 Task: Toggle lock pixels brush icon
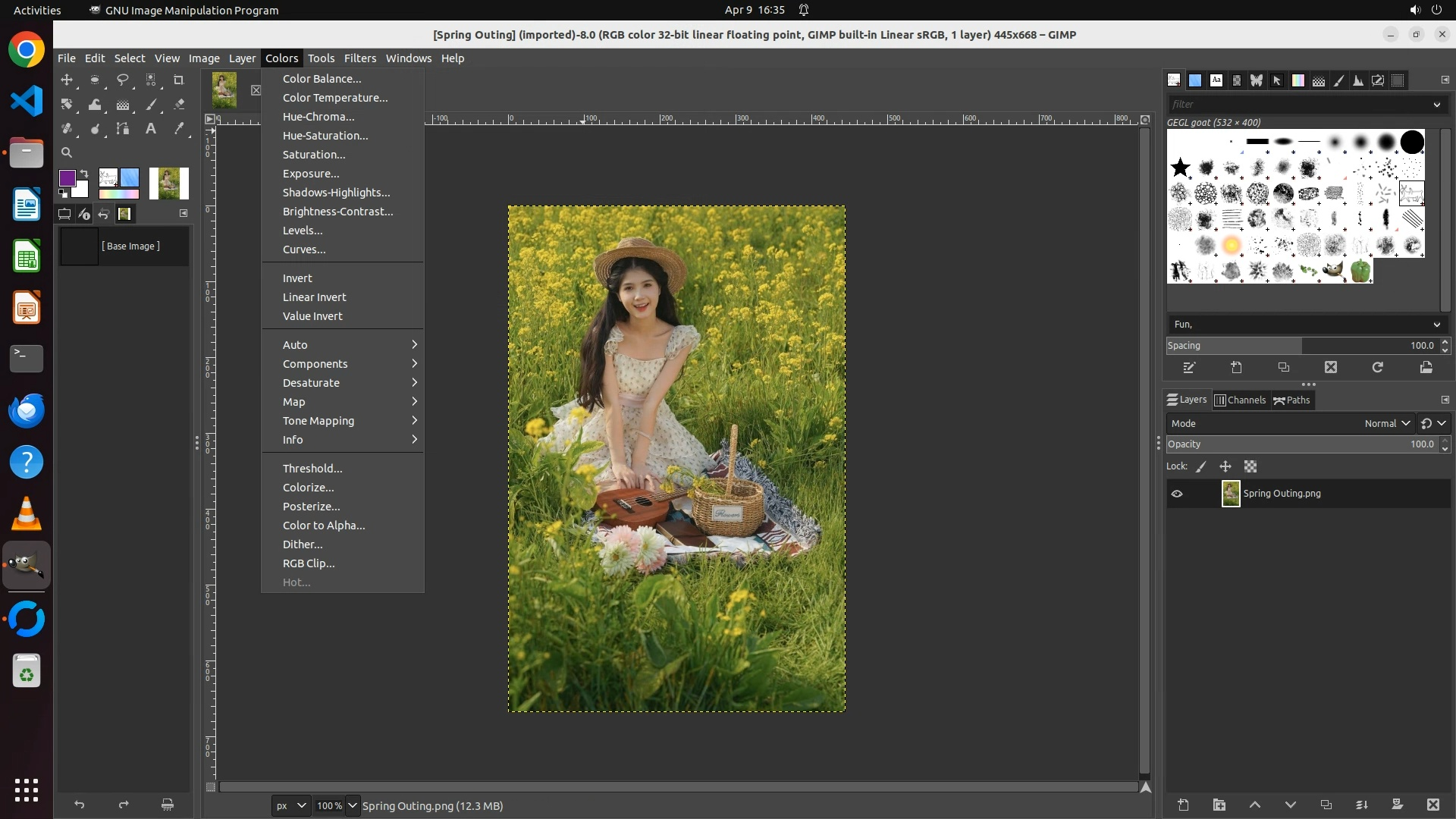[1201, 467]
